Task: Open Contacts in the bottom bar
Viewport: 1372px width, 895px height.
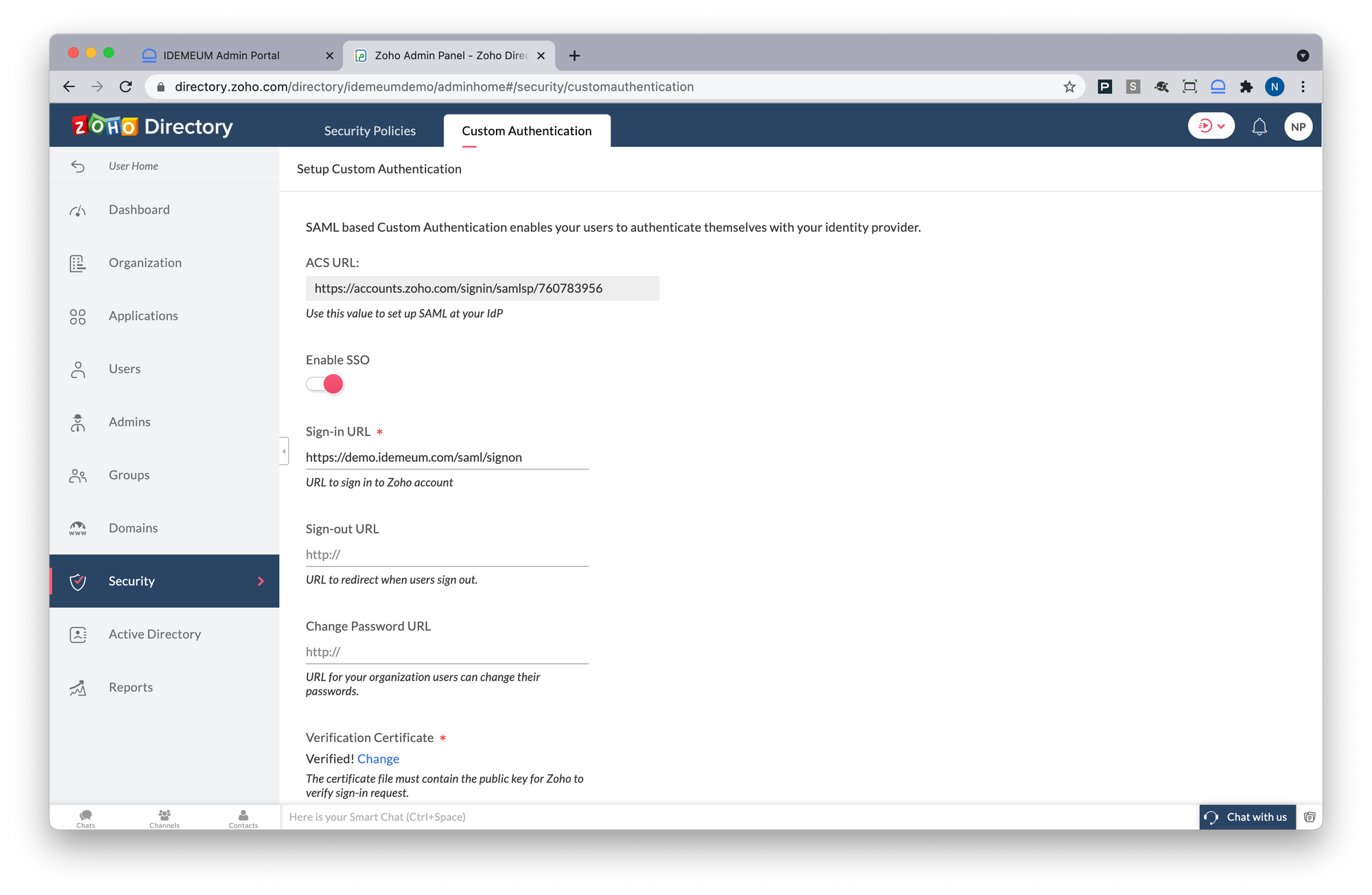Action: [x=244, y=818]
